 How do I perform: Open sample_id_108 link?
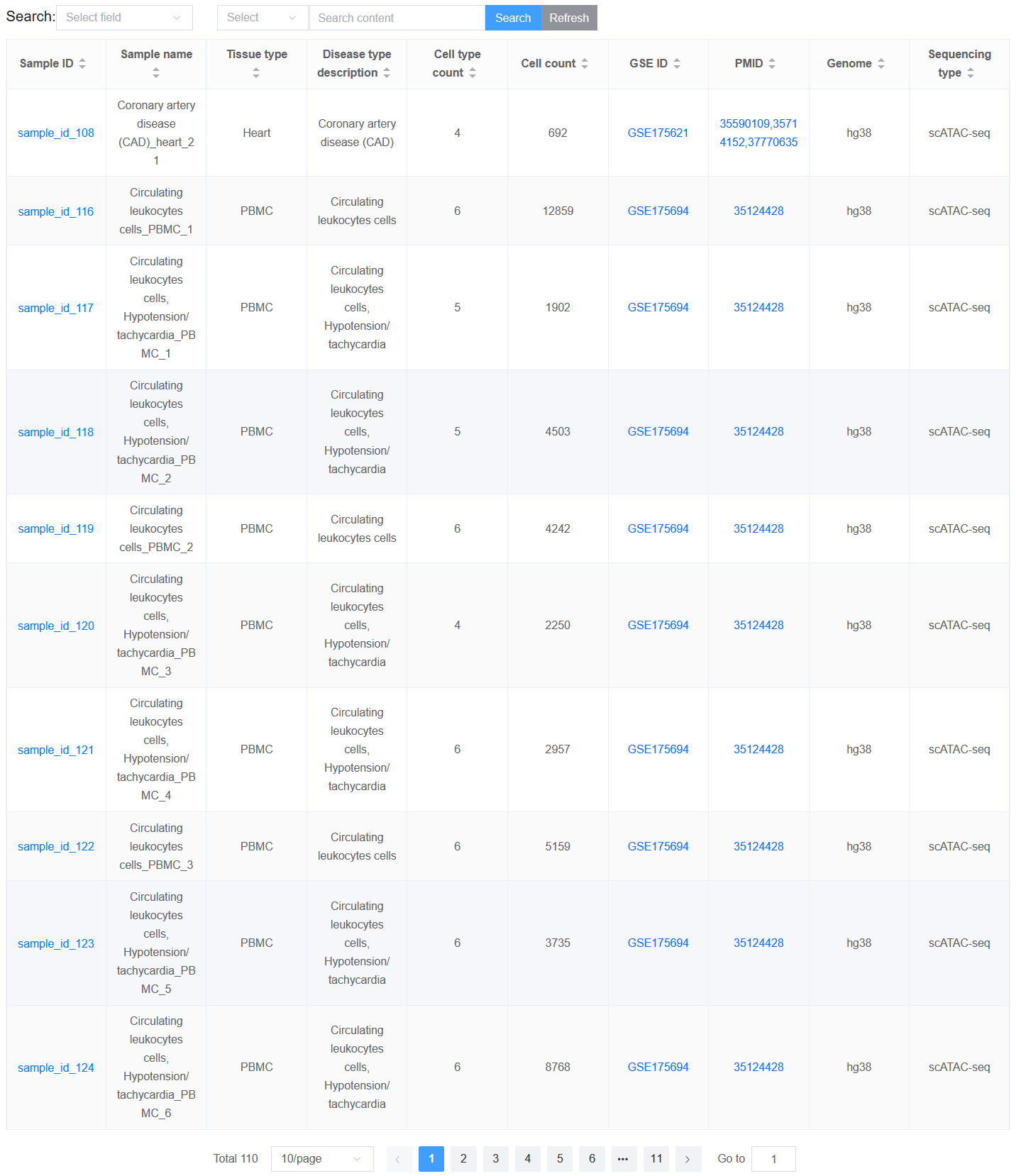[56, 133]
